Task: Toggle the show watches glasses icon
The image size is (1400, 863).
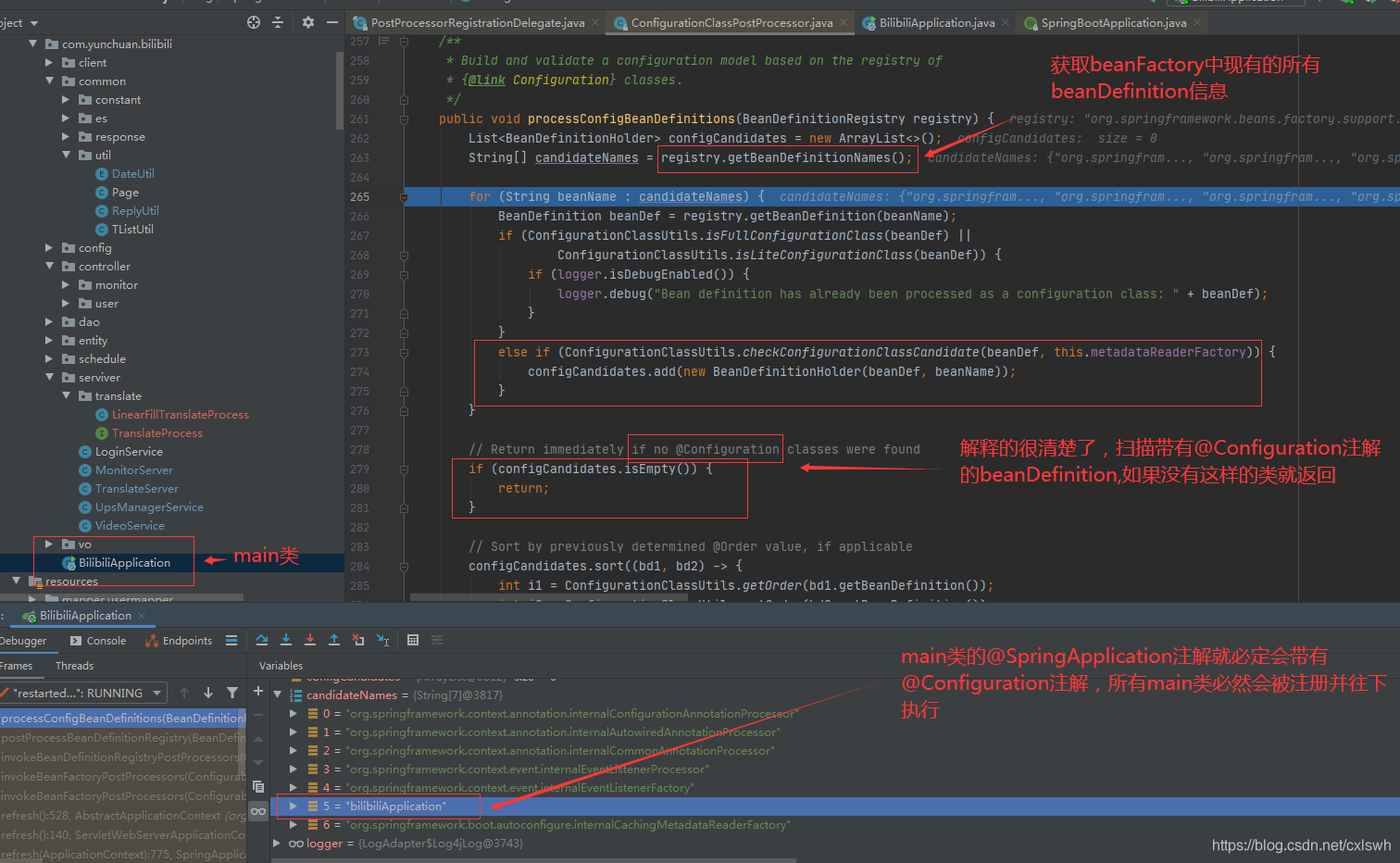Action: point(258,811)
